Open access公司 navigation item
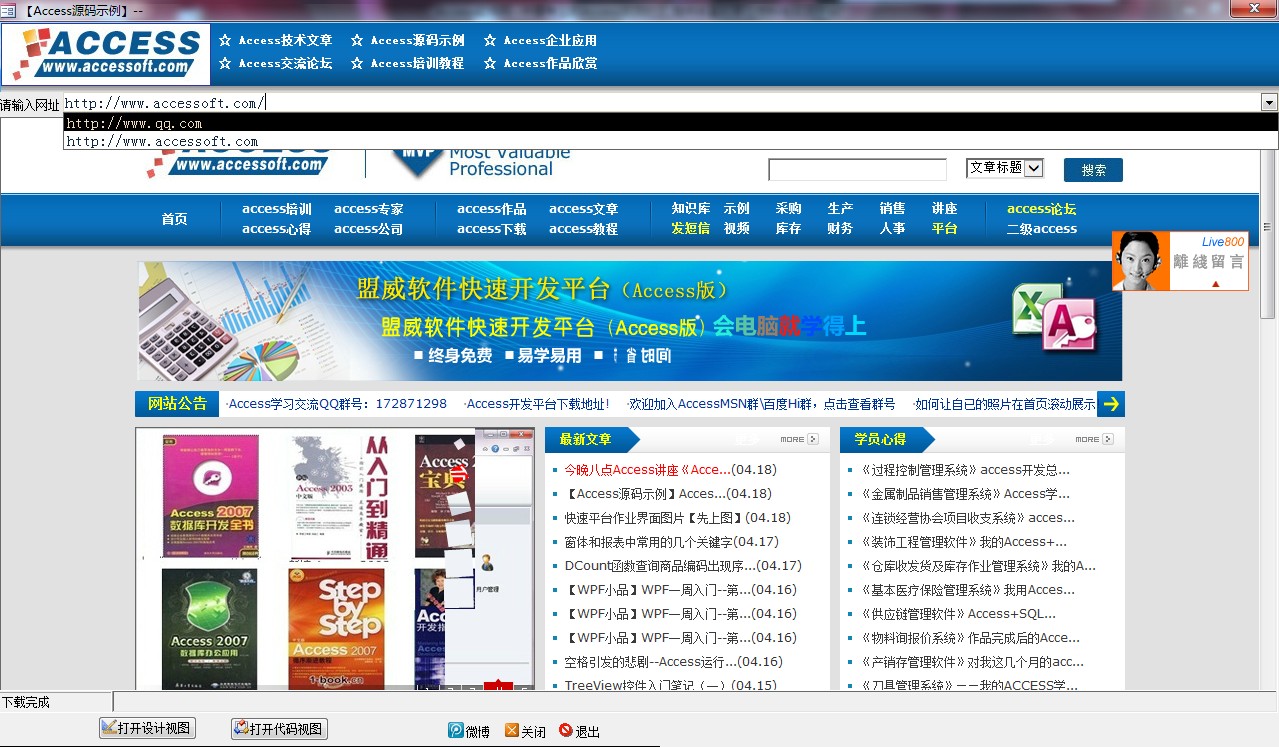 click(x=369, y=229)
